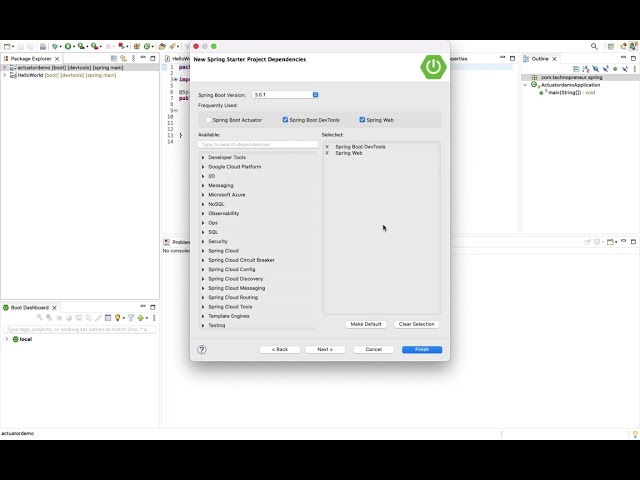Click the Clear Selection button

[416, 324]
